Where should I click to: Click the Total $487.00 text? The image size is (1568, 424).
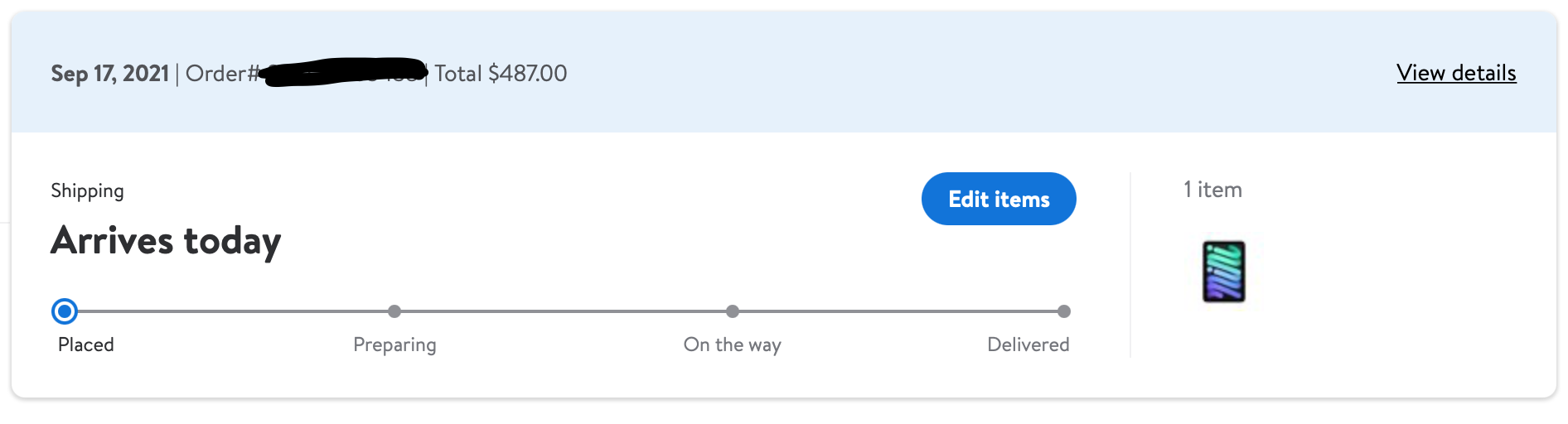[x=501, y=74]
